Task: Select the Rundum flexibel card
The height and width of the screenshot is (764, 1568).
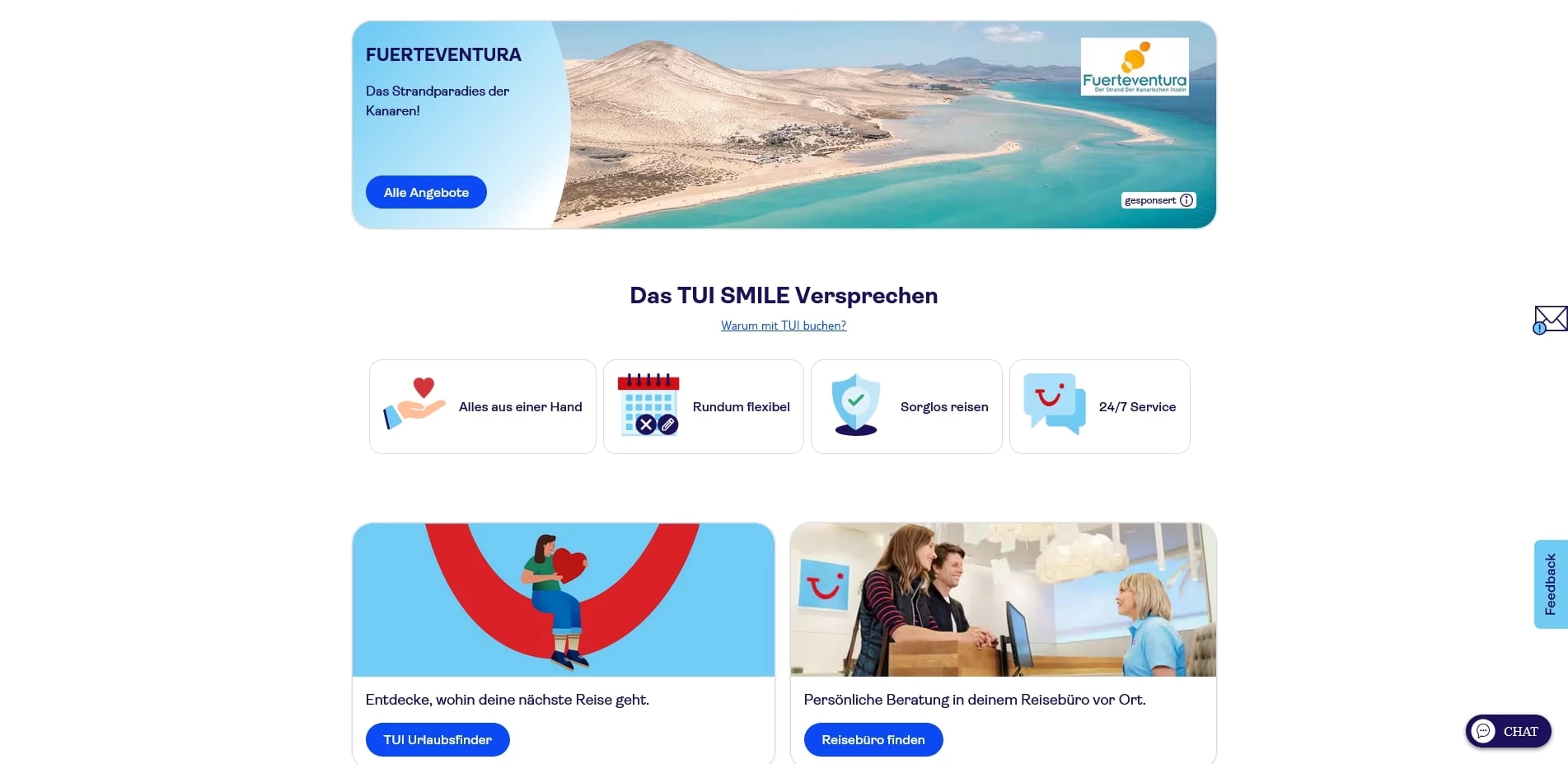Action: (x=704, y=406)
